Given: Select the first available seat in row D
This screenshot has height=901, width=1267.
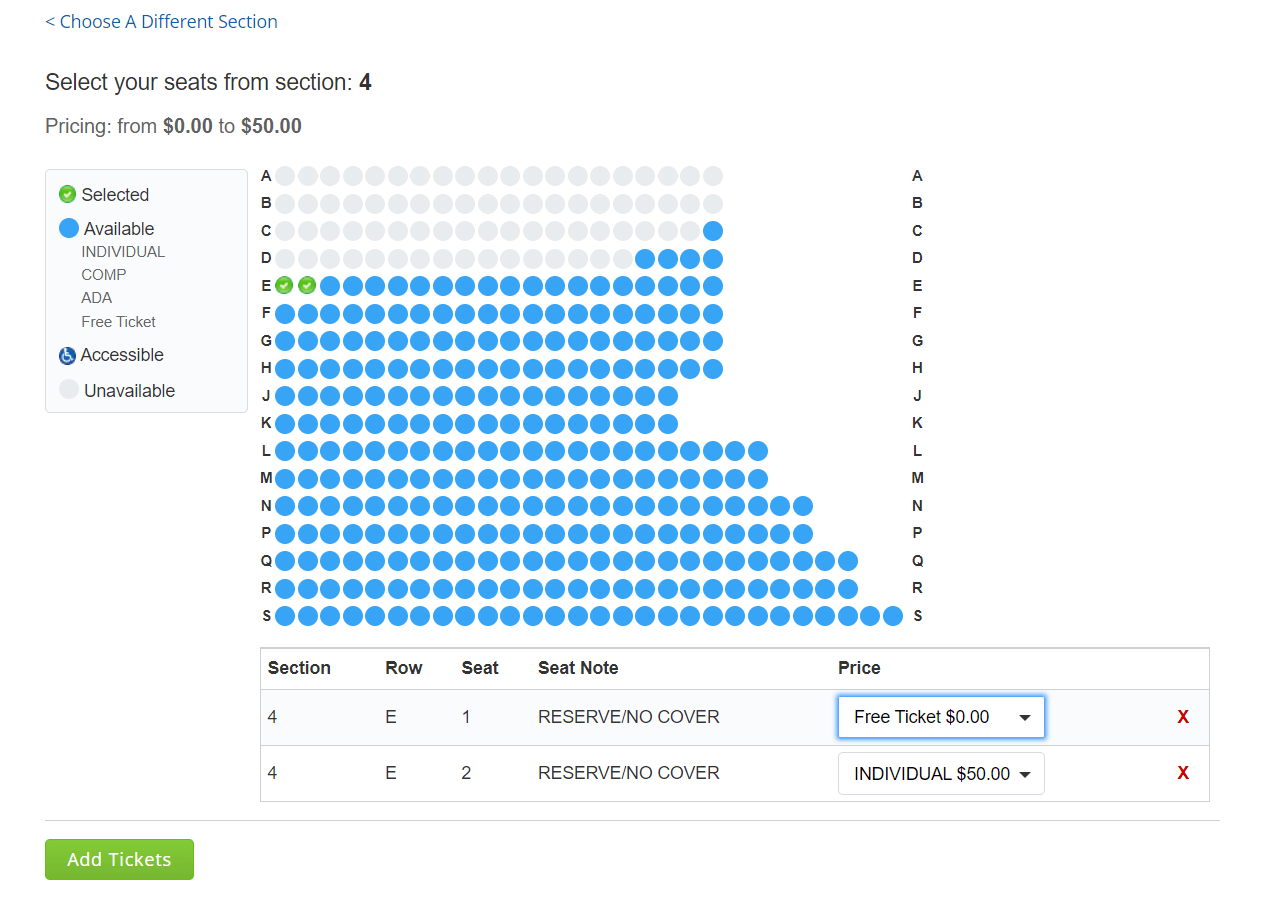Looking at the screenshot, I should tap(646, 258).
